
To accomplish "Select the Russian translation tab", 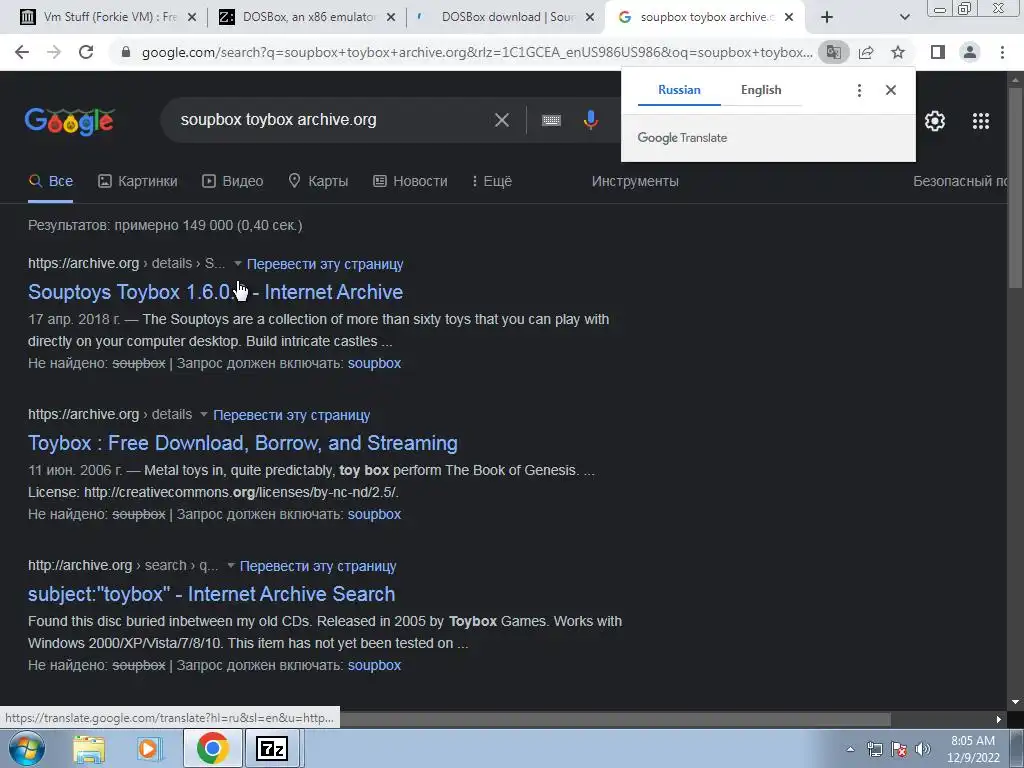I will 679,90.
